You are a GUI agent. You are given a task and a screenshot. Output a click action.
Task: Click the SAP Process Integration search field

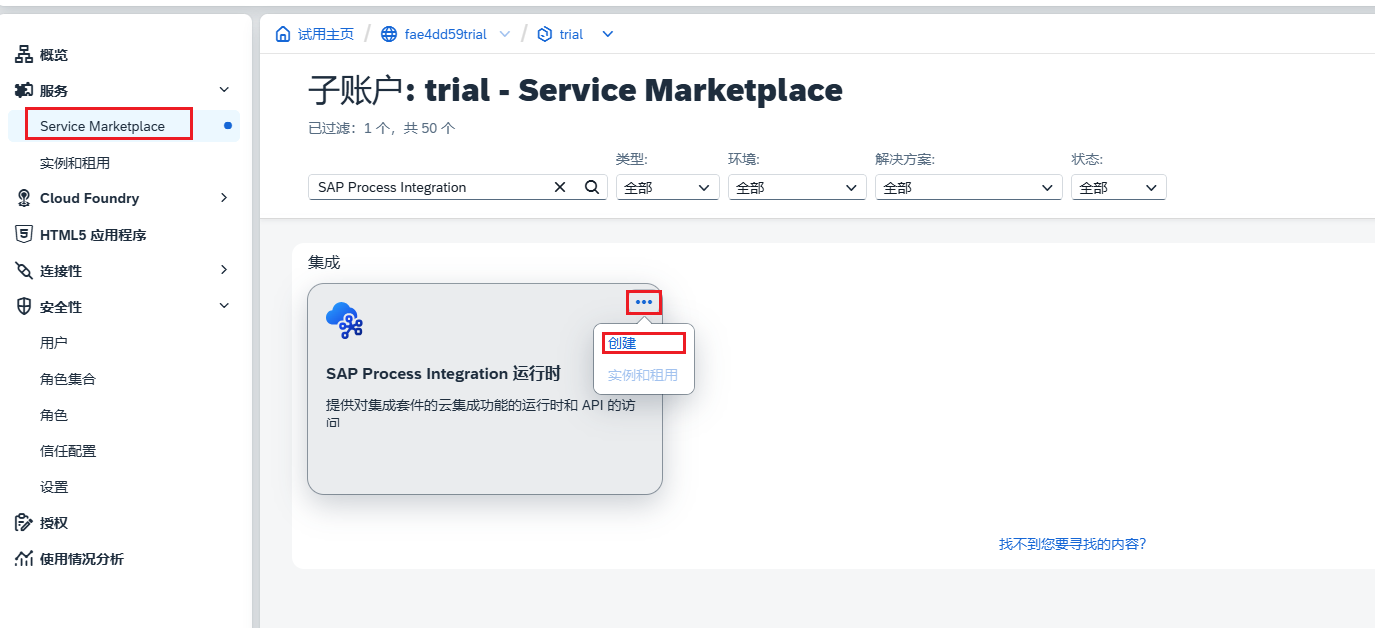point(430,187)
